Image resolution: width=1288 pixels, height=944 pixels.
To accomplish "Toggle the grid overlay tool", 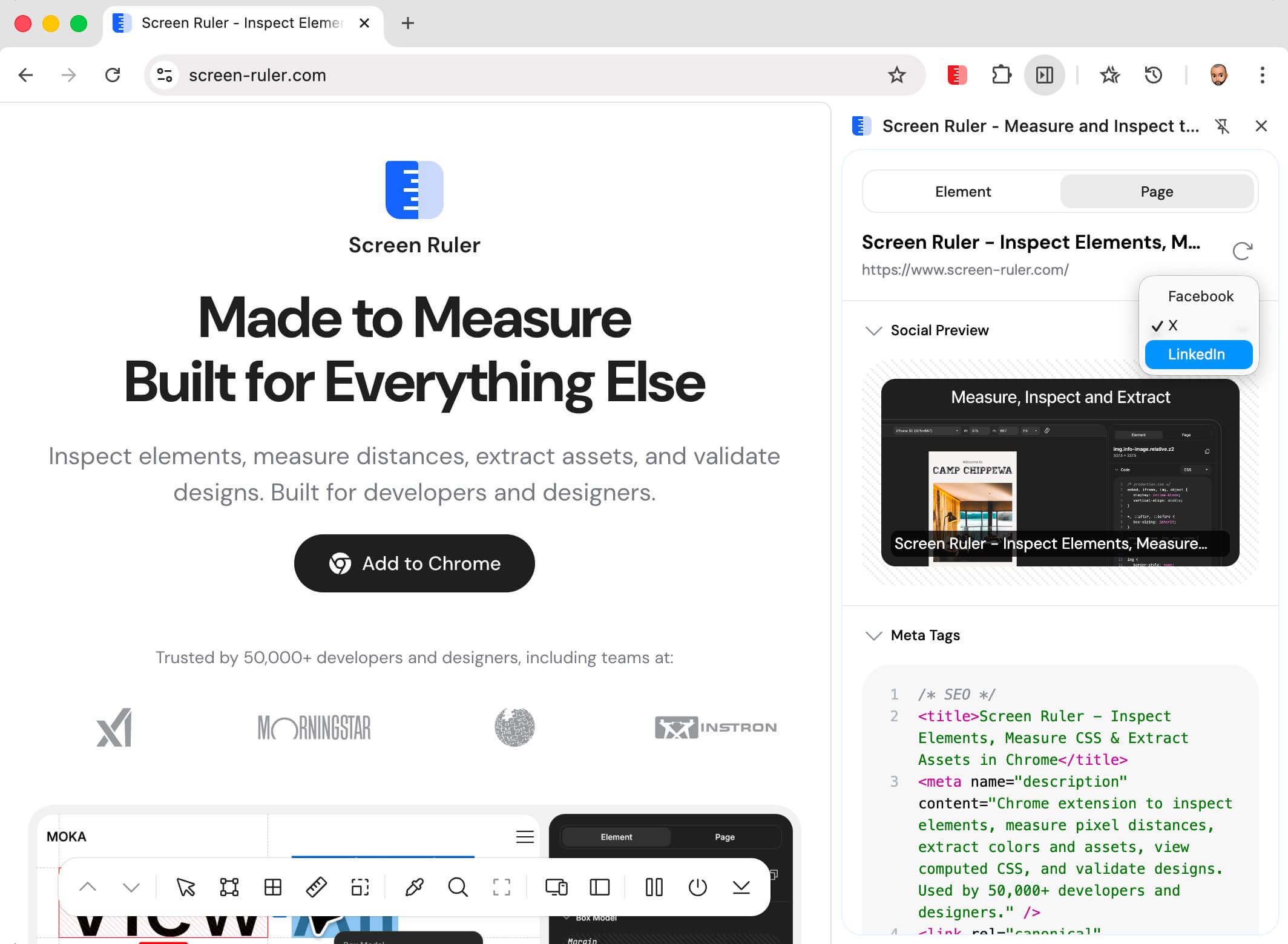I will (273, 887).
